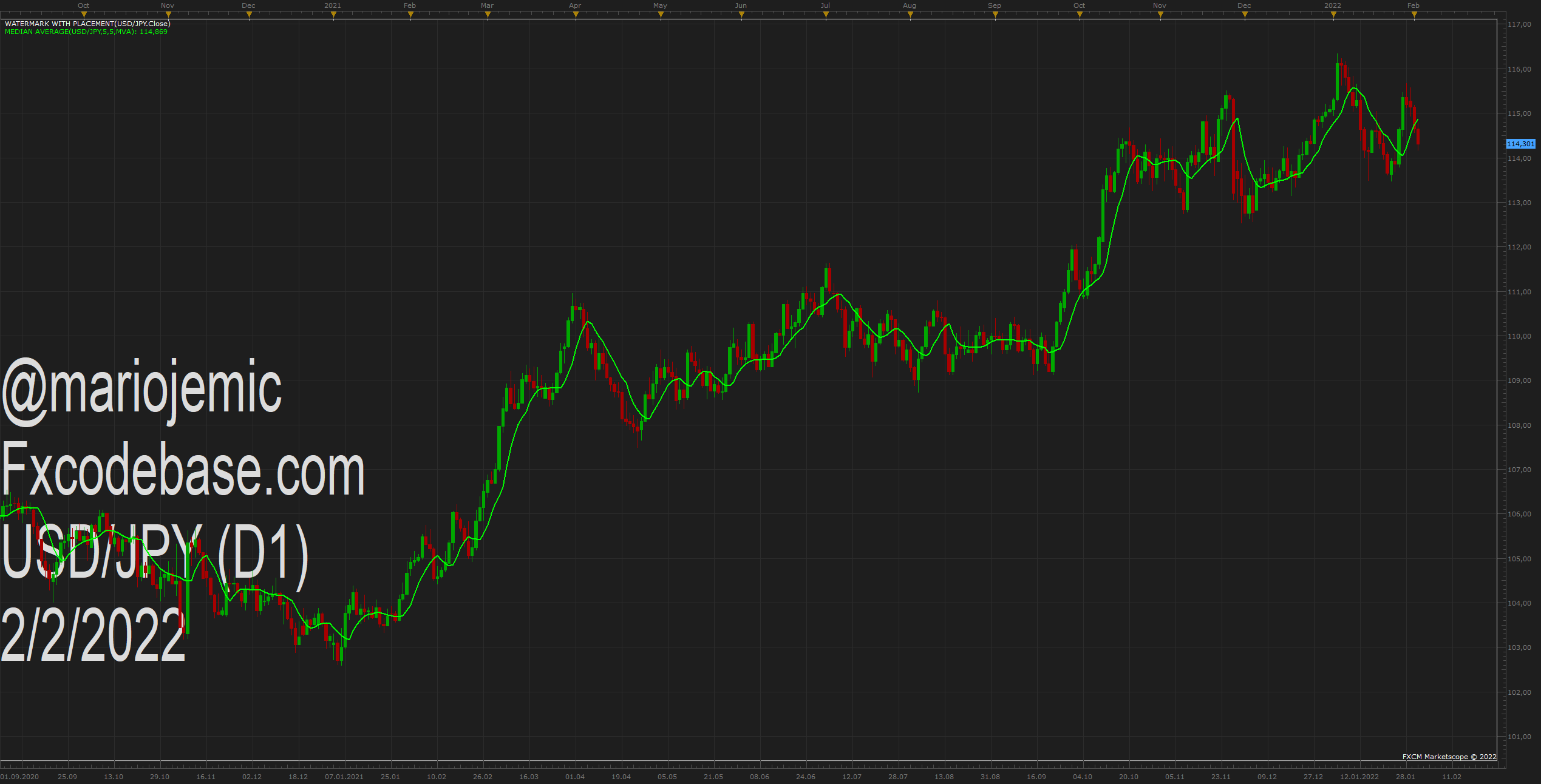Image resolution: width=1541 pixels, height=784 pixels.
Task: Click the 12.01.2022 date label
Action: click(x=1359, y=777)
